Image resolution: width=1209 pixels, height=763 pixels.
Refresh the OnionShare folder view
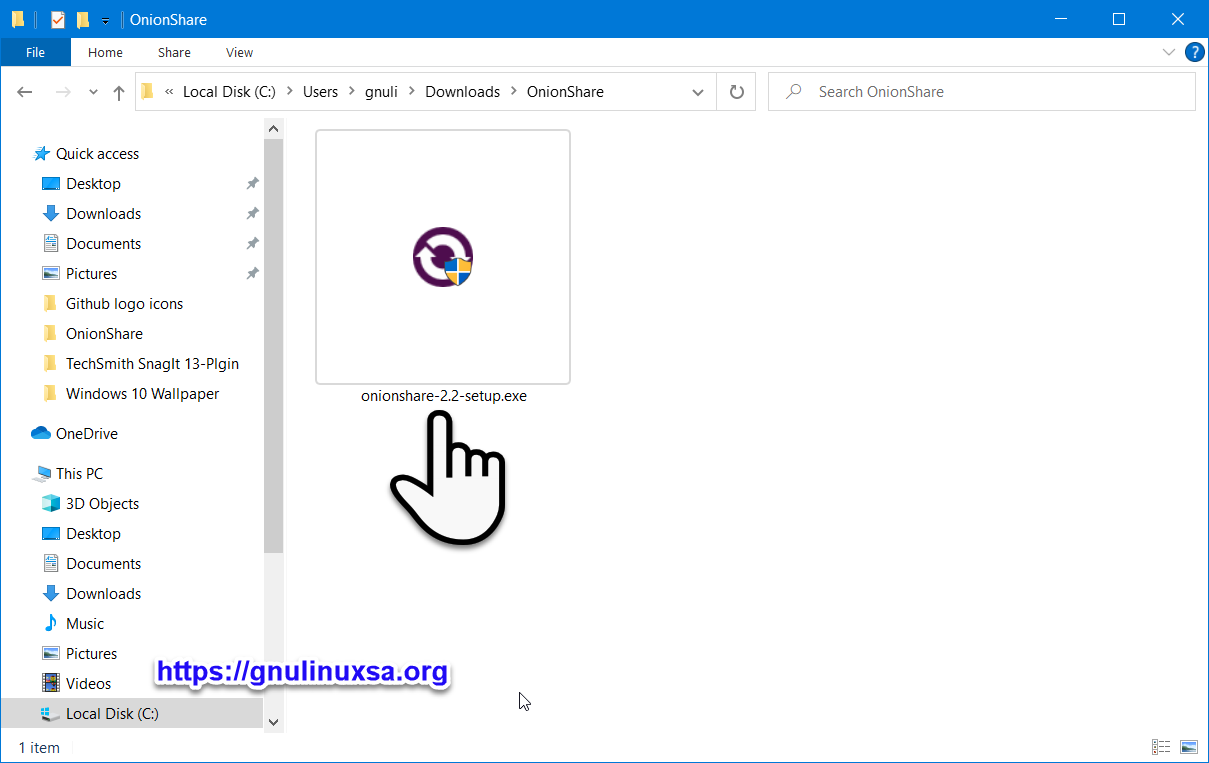tap(737, 92)
